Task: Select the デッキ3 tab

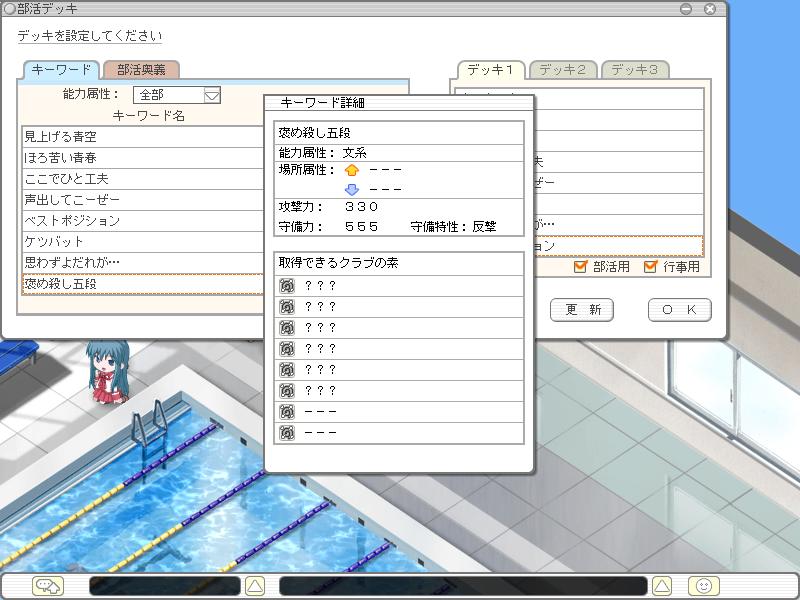Action: 635,70
